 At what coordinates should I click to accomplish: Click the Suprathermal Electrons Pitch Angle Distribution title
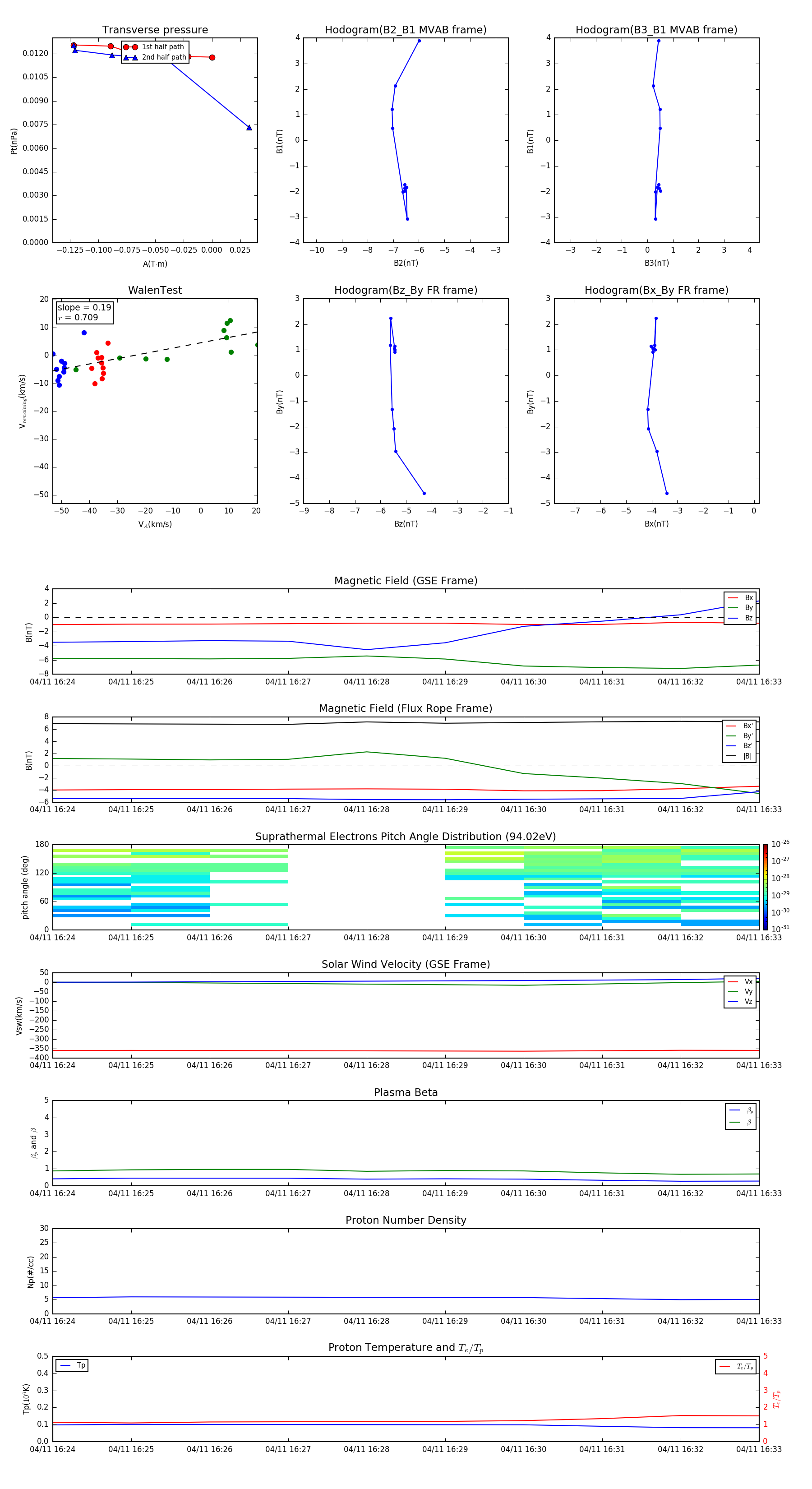406,837
